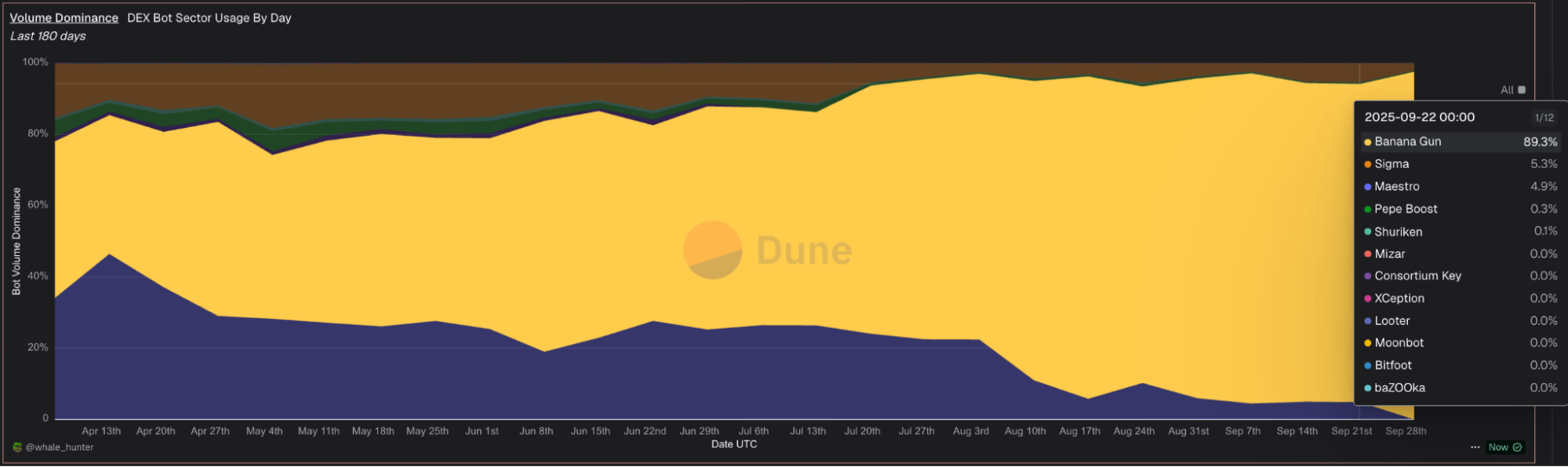This screenshot has height=467, width=1568.
Task: Select the baZOOka series name
Action: (x=1400, y=389)
